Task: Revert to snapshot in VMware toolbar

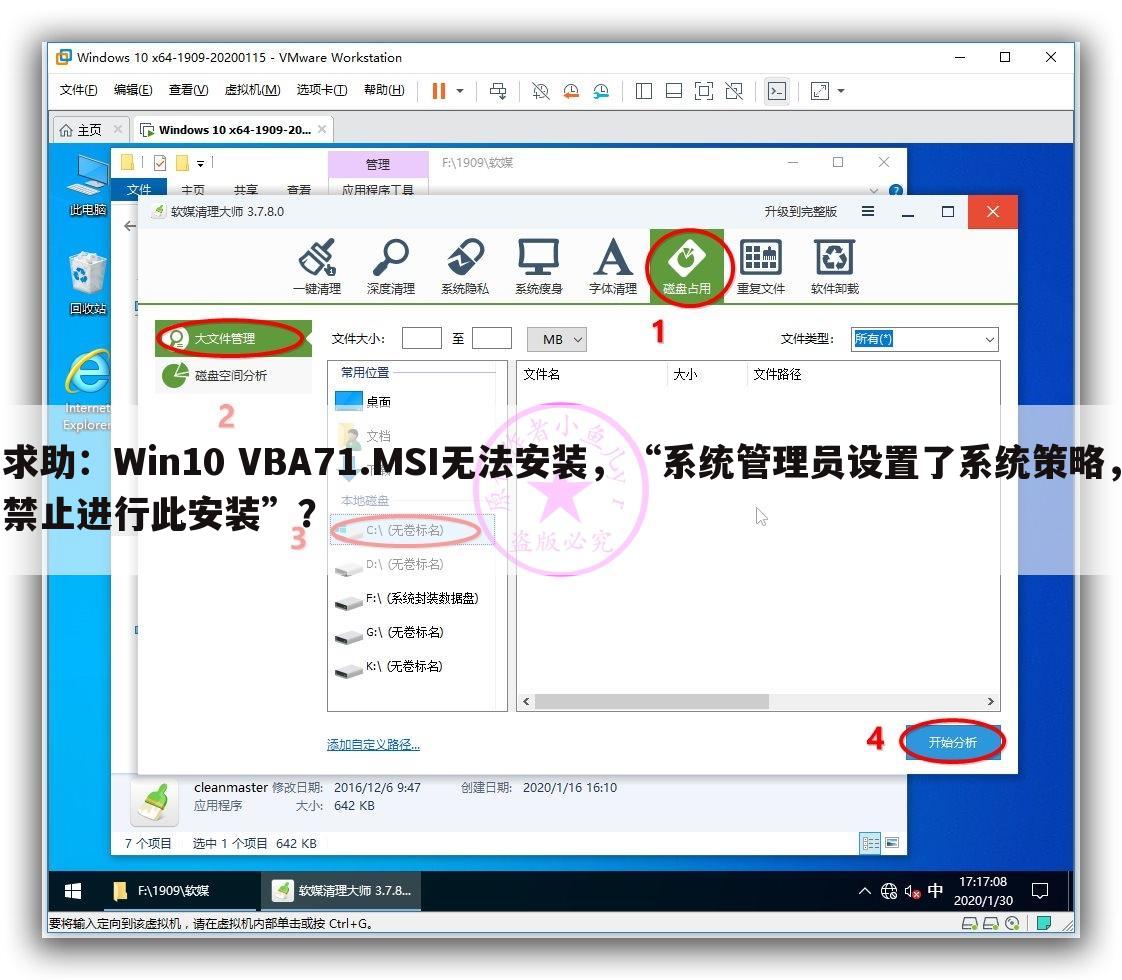Action: tap(571, 91)
